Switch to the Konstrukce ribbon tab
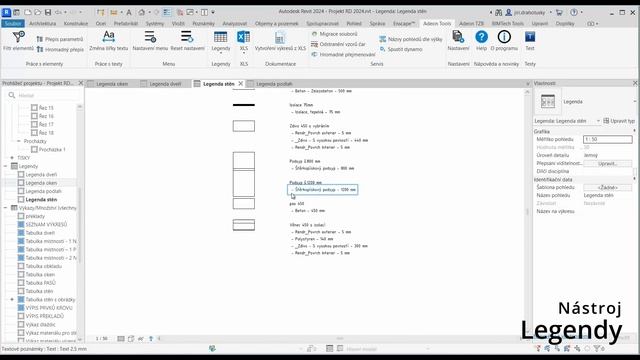This screenshot has width=640, height=360. point(76,24)
